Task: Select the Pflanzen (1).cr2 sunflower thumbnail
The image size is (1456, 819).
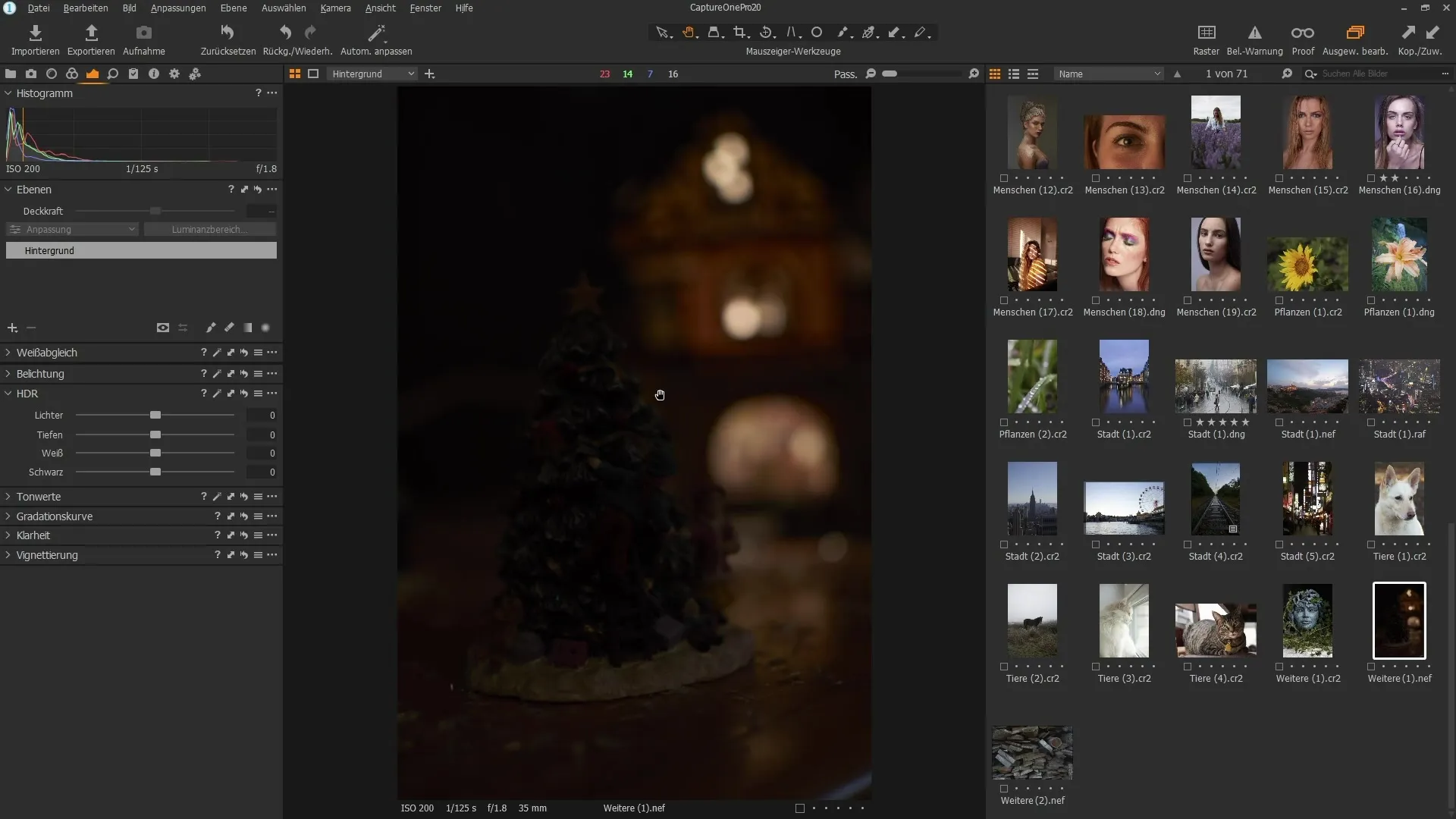Action: pyautogui.click(x=1307, y=264)
